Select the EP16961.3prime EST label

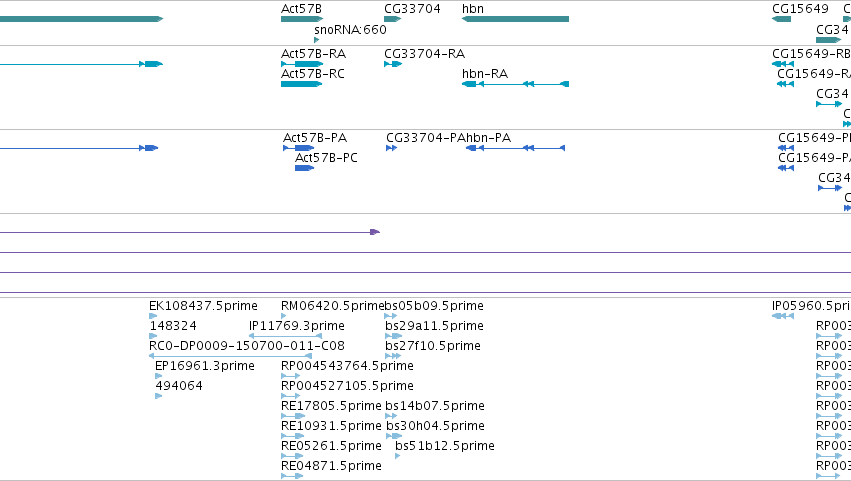tap(205, 366)
